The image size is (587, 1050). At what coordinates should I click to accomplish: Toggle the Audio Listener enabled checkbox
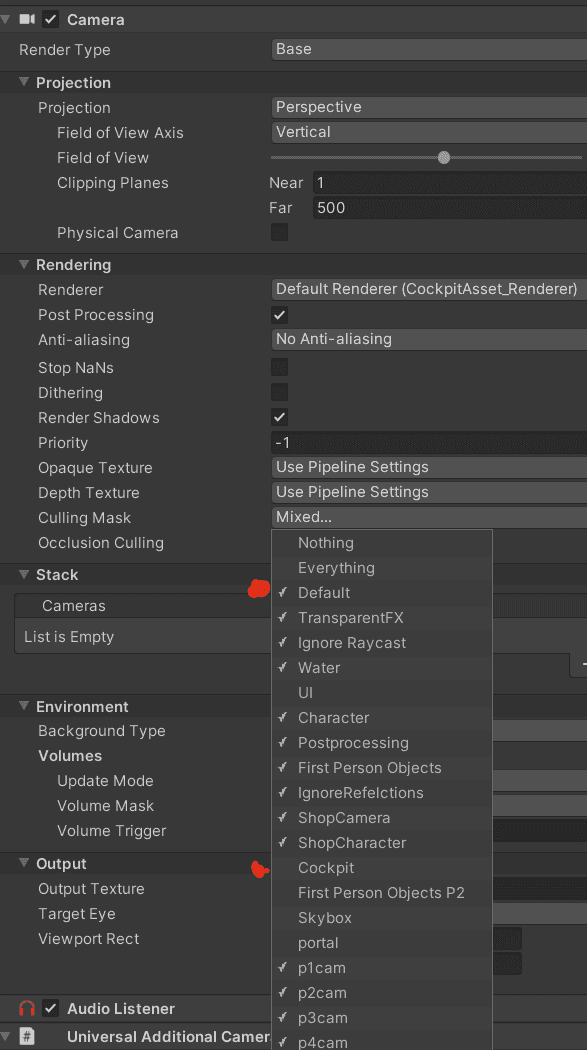(x=51, y=1008)
